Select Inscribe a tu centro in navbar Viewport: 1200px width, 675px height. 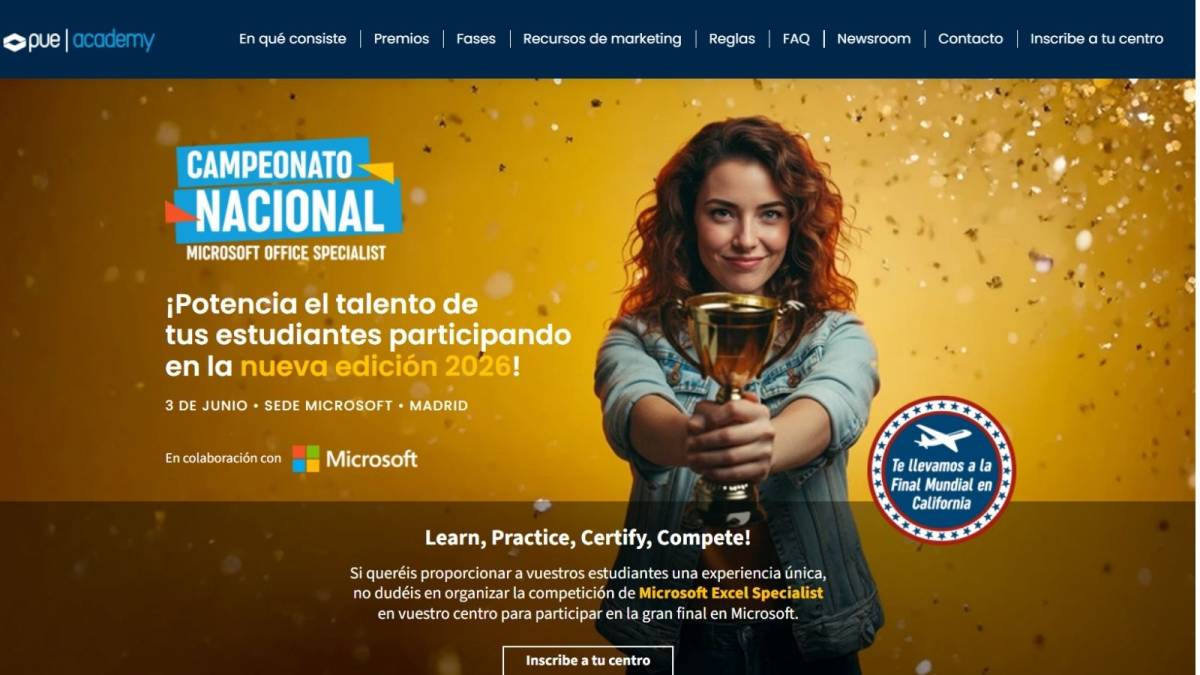(x=1097, y=39)
